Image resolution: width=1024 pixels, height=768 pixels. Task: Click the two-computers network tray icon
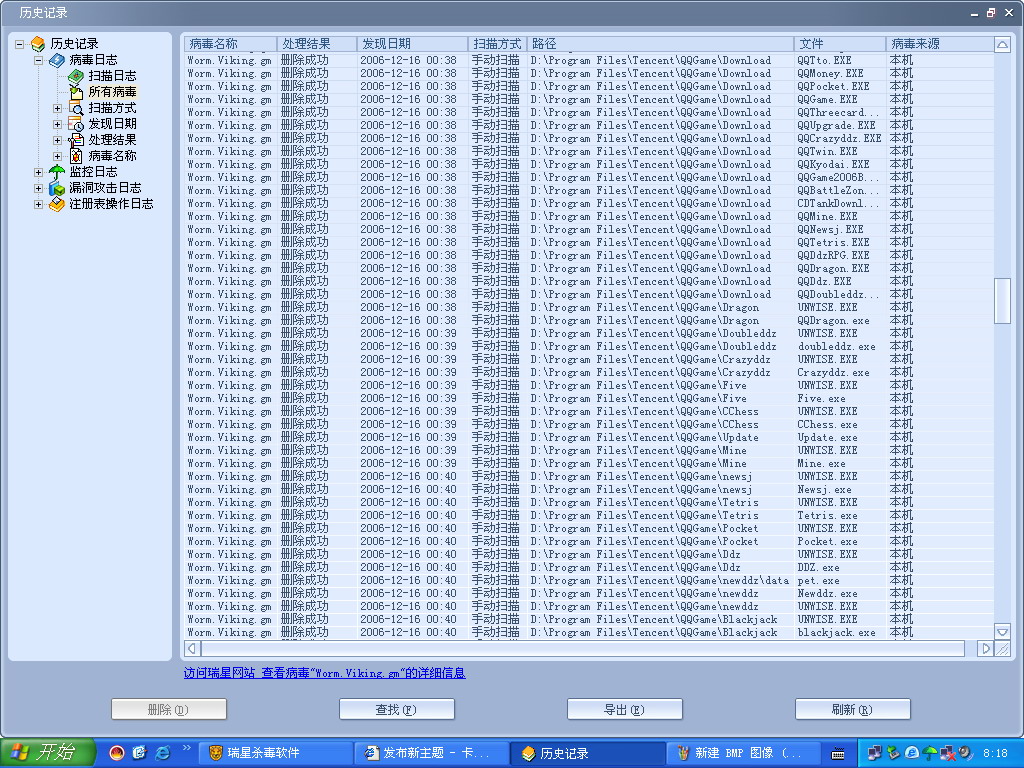click(874, 753)
